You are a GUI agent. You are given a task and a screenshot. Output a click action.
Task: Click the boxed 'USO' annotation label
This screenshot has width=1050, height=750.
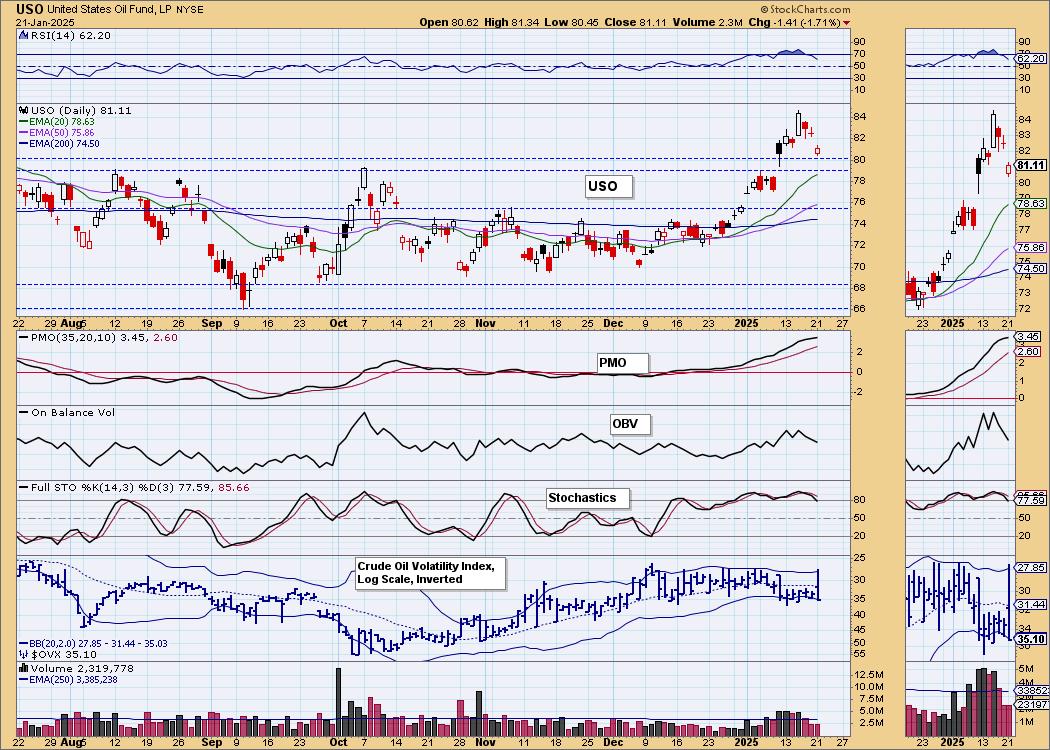[608, 185]
